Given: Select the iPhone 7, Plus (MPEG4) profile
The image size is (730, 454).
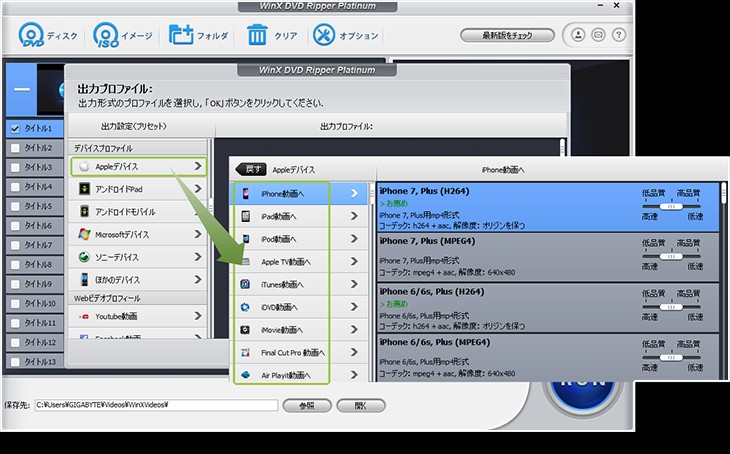Looking at the screenshot, I should [548, 257].
